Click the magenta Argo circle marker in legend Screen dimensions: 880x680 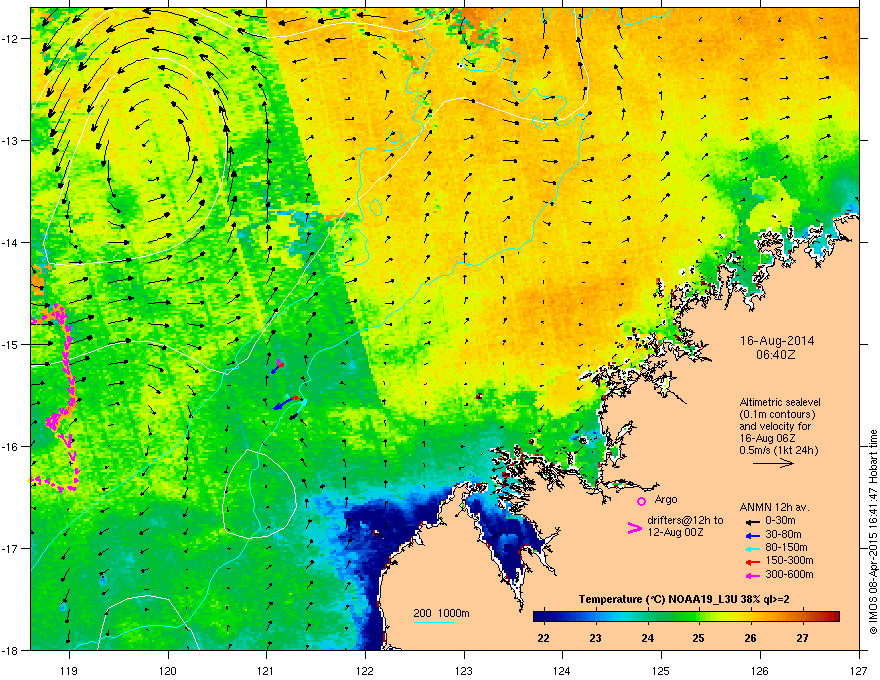tap(641, 501)
